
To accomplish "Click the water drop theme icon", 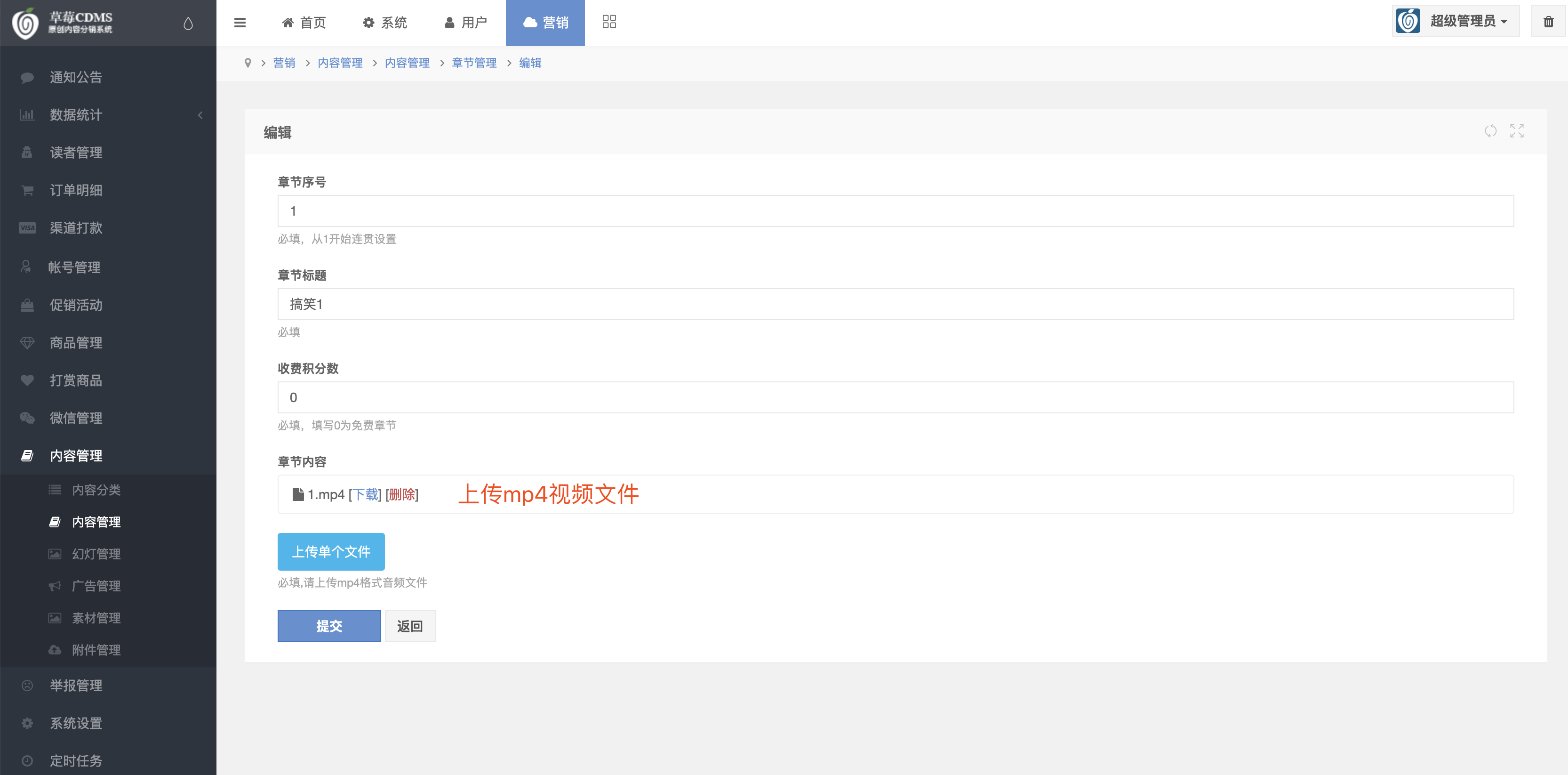I will click(188, 23).
